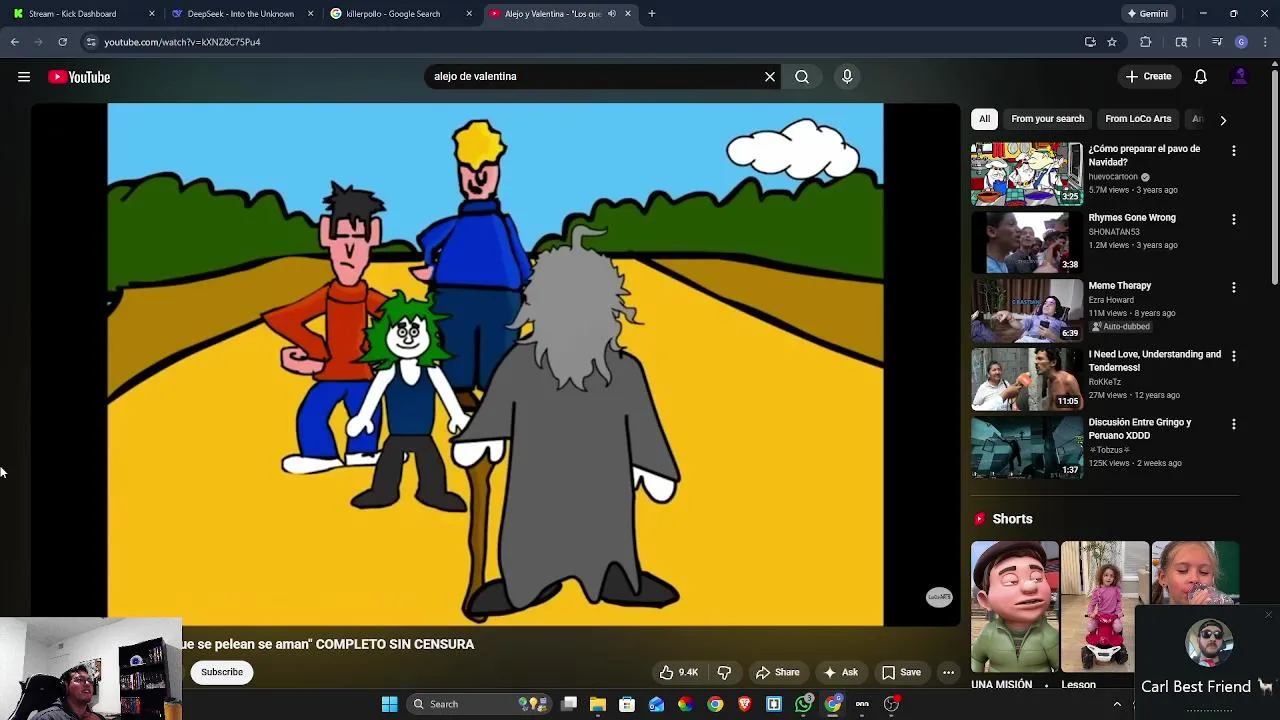This screenshot has width=1280, height=720.
Task: Click the address bar URL
Action: 182,42
